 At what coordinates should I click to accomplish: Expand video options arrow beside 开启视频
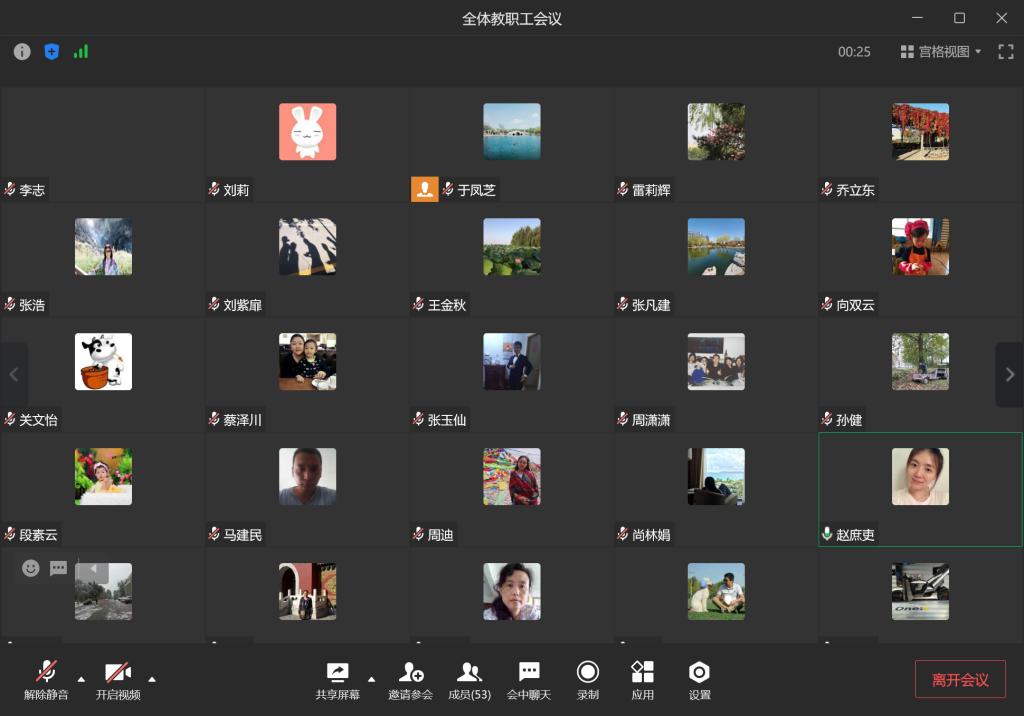(152, 679)
